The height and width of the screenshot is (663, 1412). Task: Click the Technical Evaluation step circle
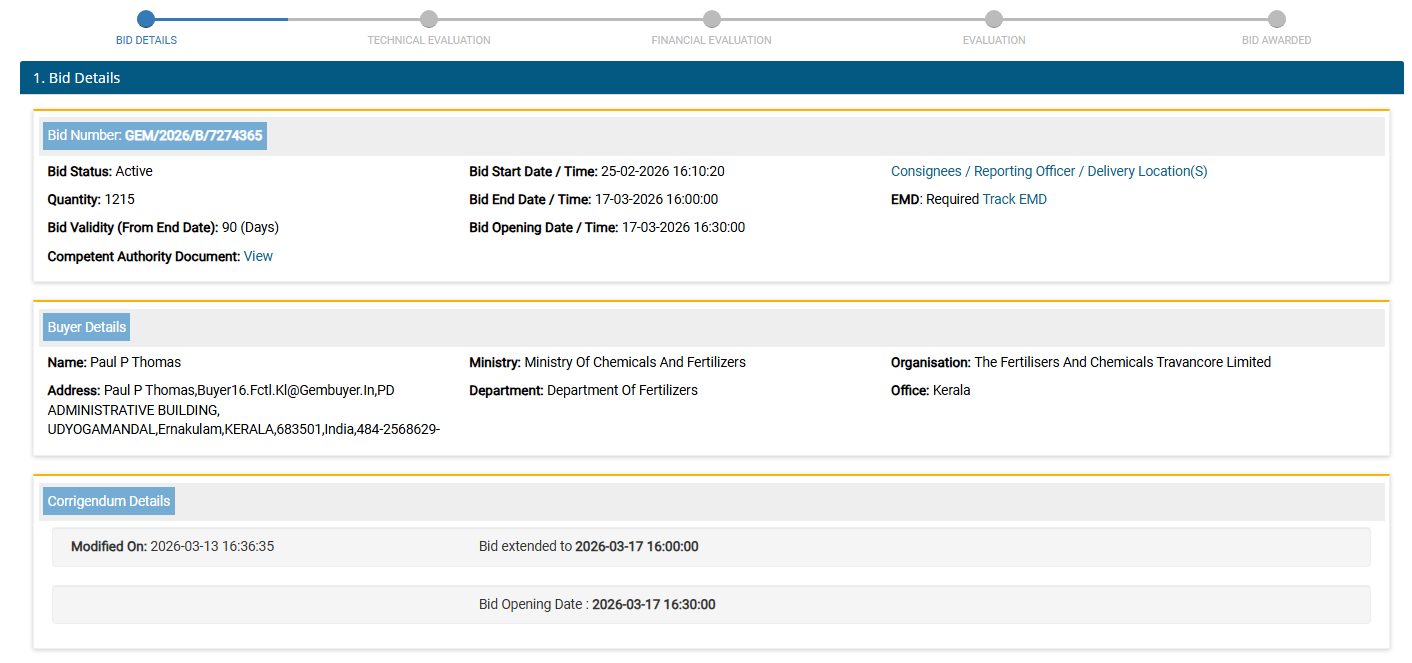429,19
